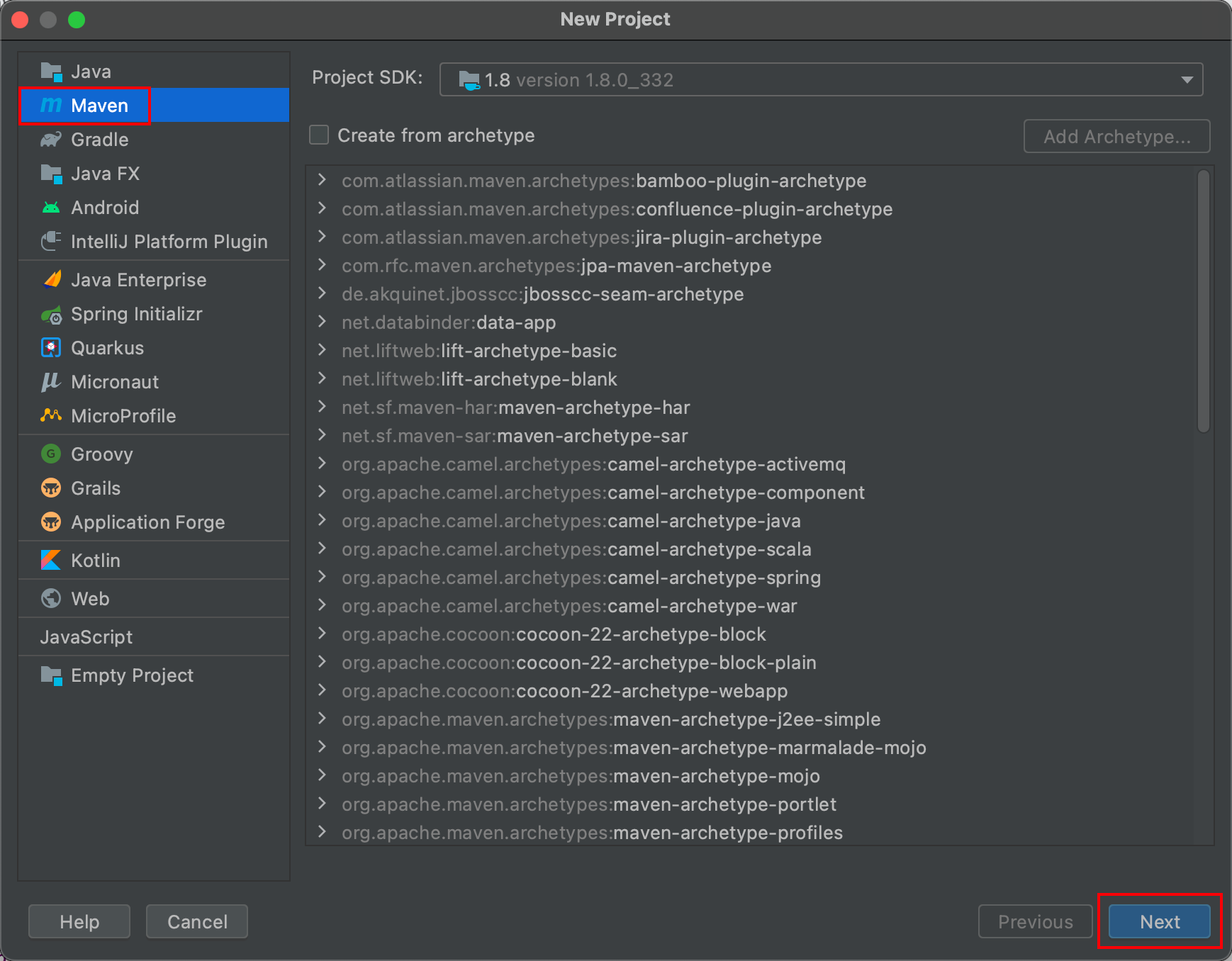1232x961 pixels.
Task: Click the Empty Project folder icon
Action: click(x=51, y=675)
